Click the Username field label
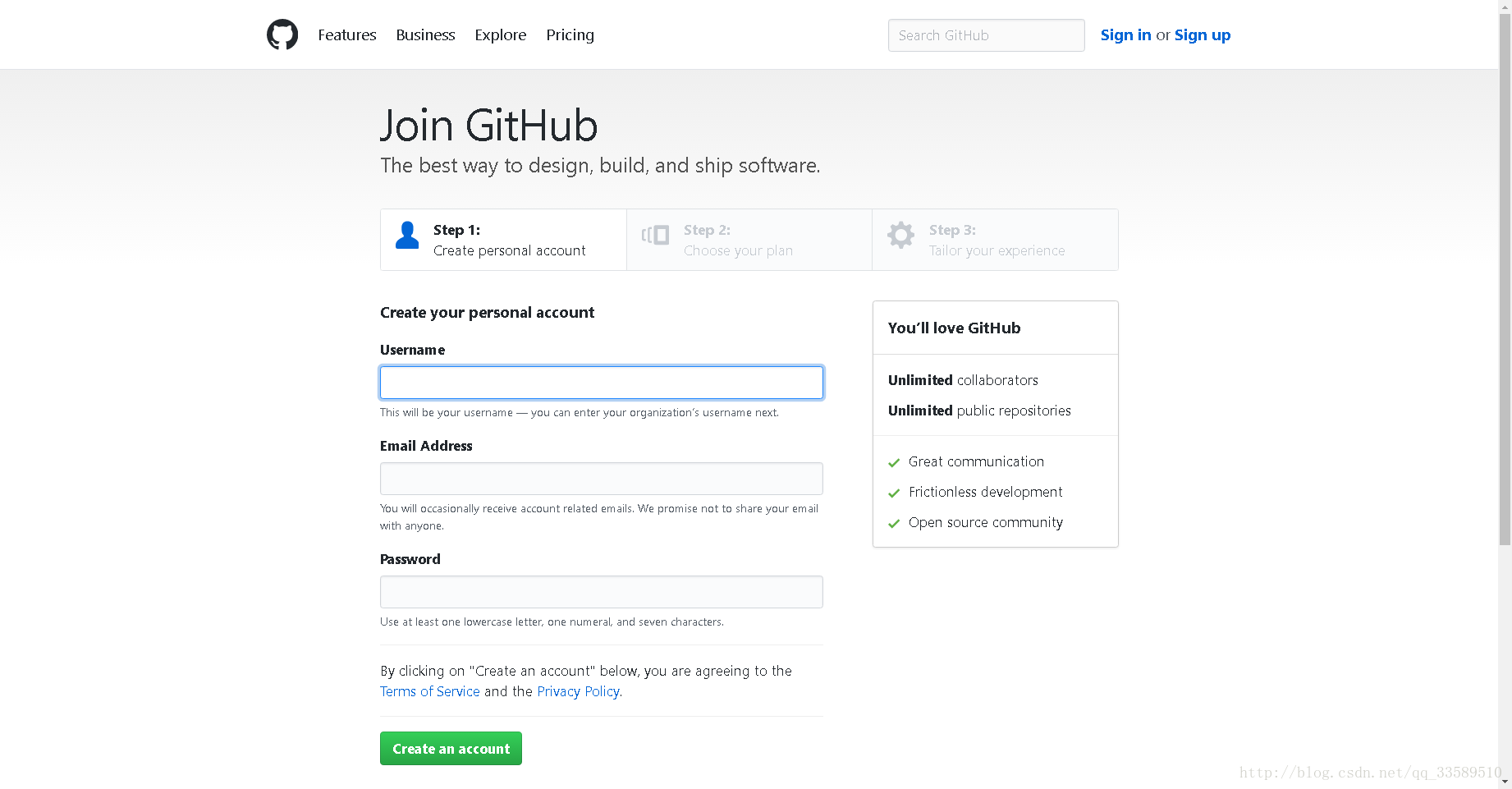 click(x=412, y=350)
